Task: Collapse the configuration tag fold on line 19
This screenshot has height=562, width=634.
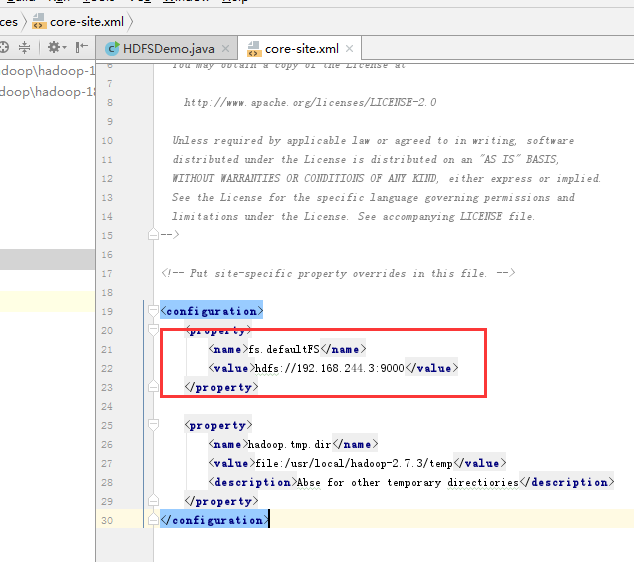Action: [153, 311]
